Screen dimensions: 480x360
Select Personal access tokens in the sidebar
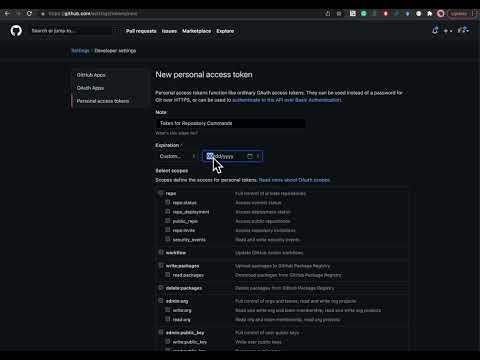(x=103, y=101)
